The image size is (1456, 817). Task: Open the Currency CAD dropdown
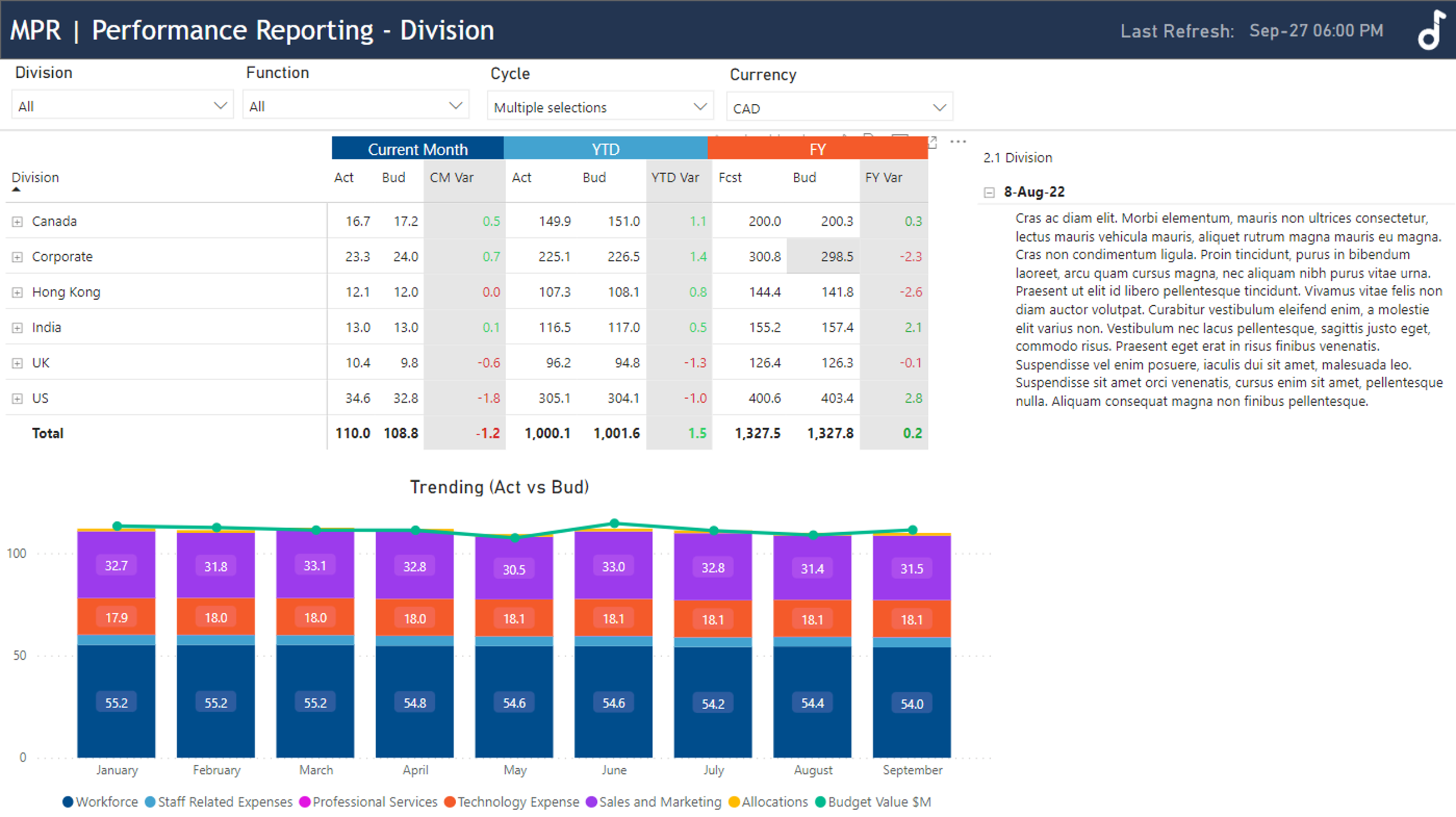[939, 108]
